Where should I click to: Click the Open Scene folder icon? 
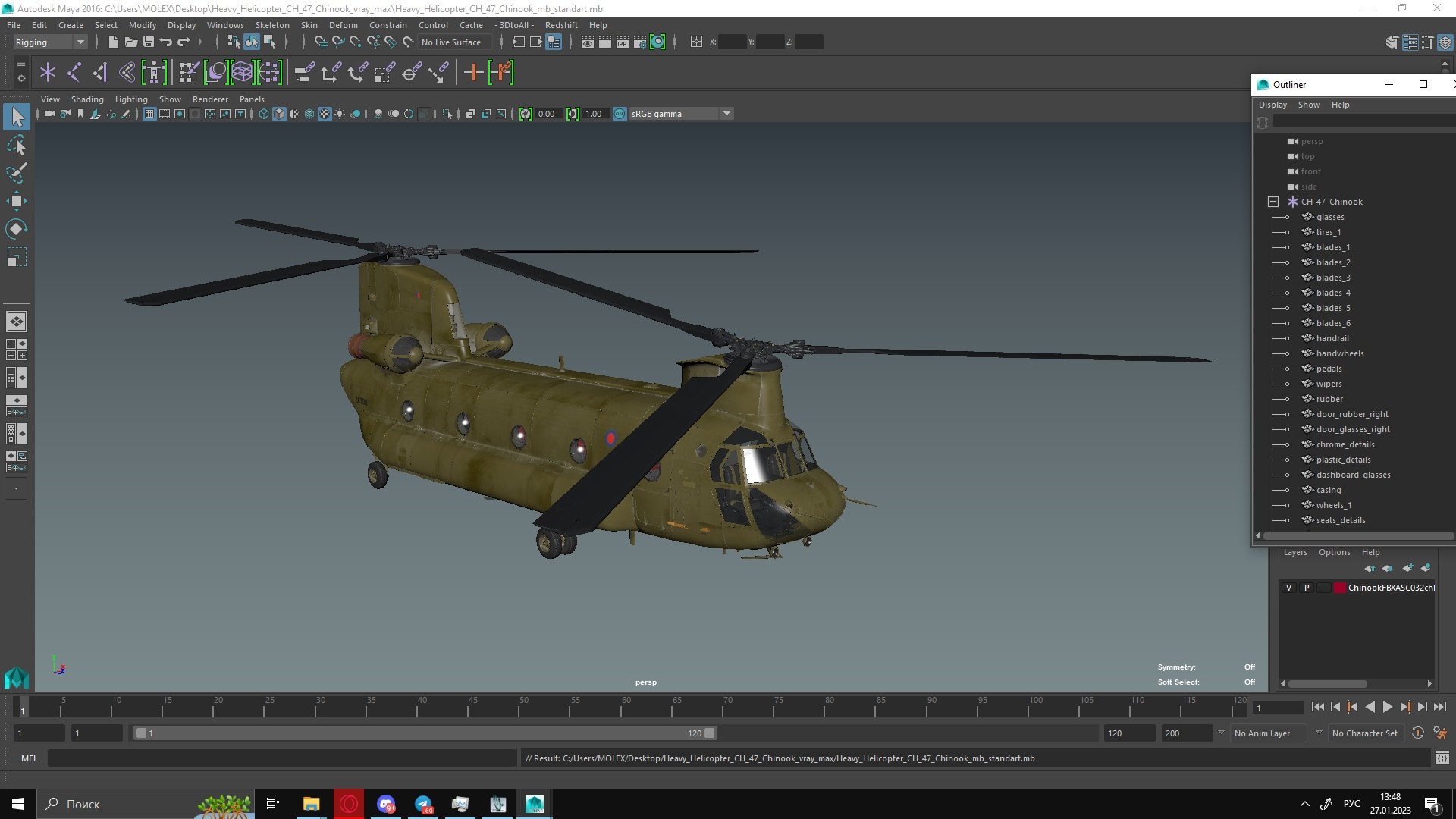[x=130, y=42]
